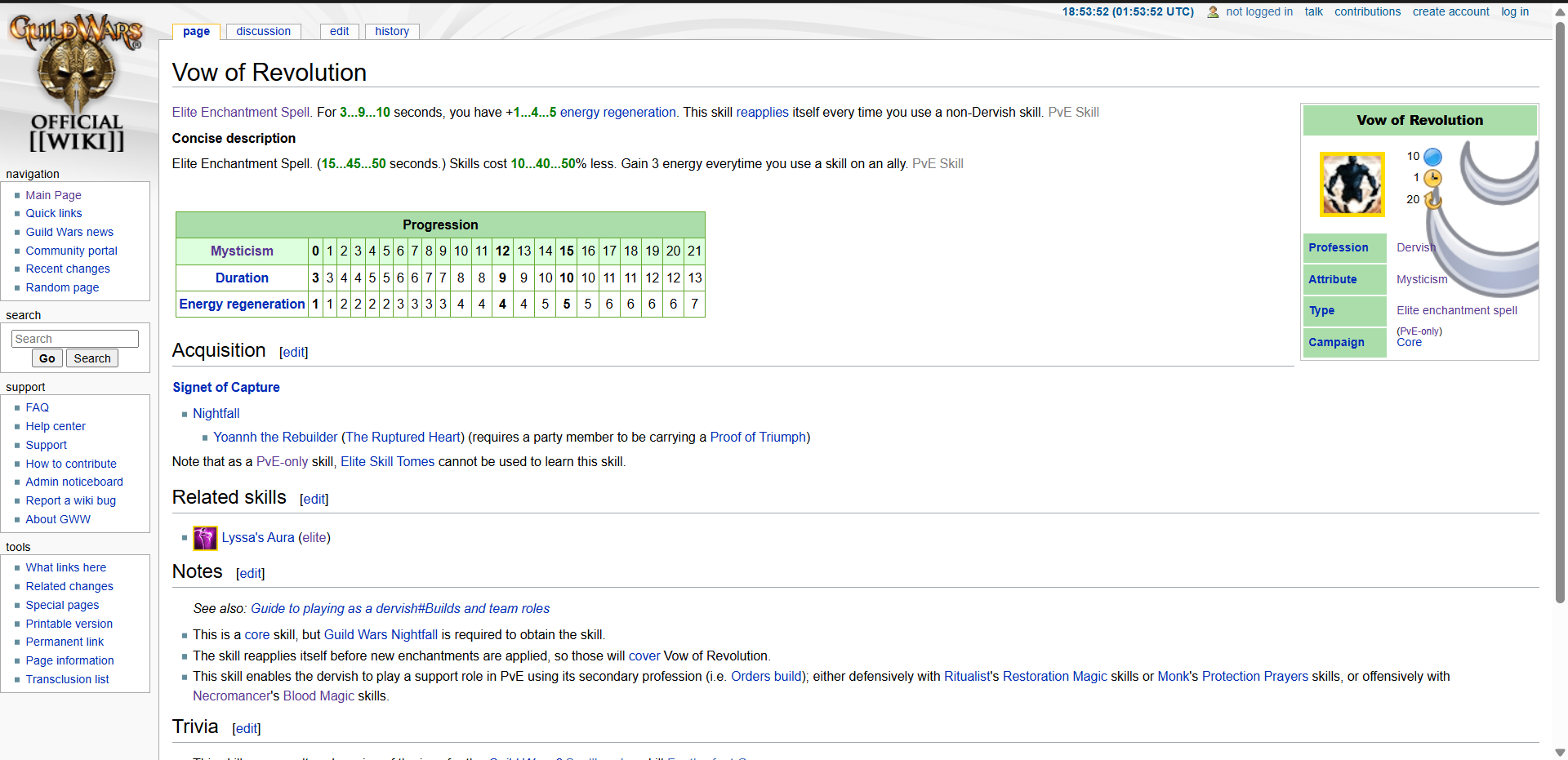Click log in link
1568x760 pixels.
1515,11
